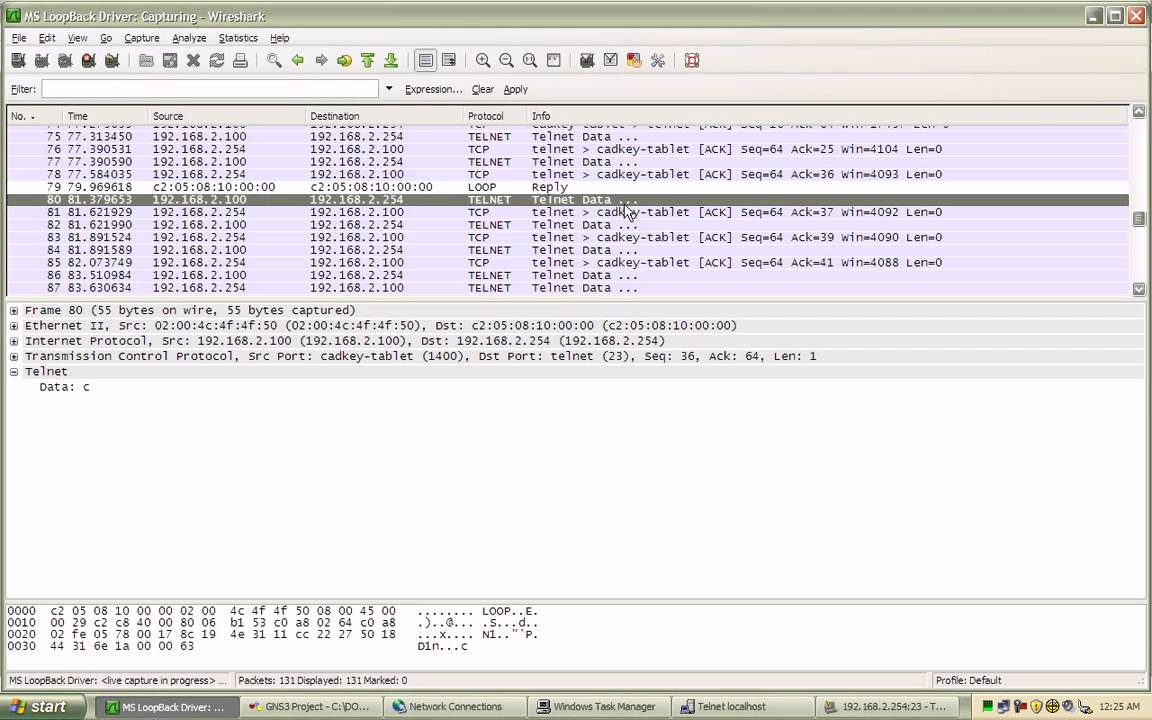Go forward in packet history

pyautogui.click(x=321, y=61)
